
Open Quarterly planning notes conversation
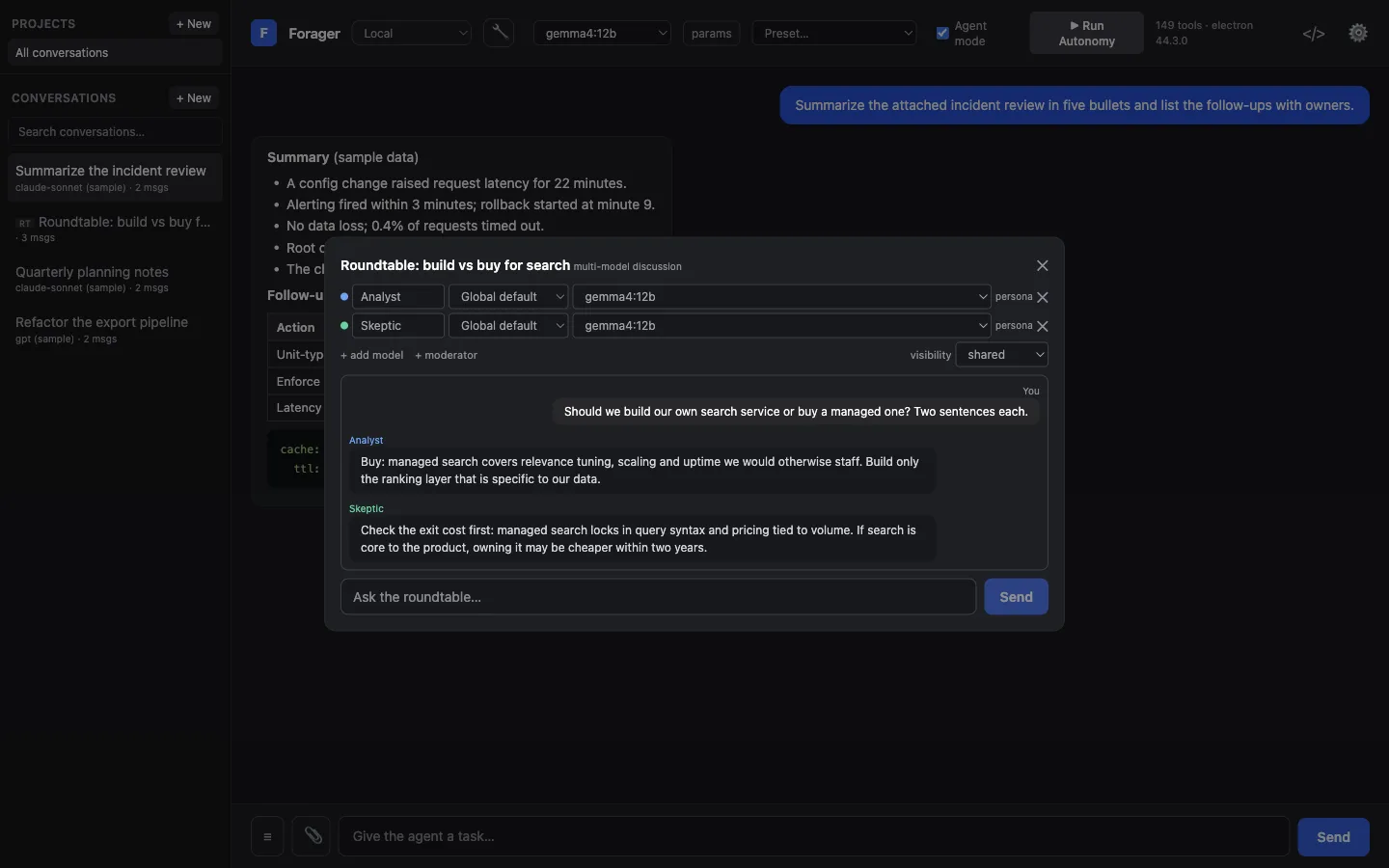tap(115, 279)
